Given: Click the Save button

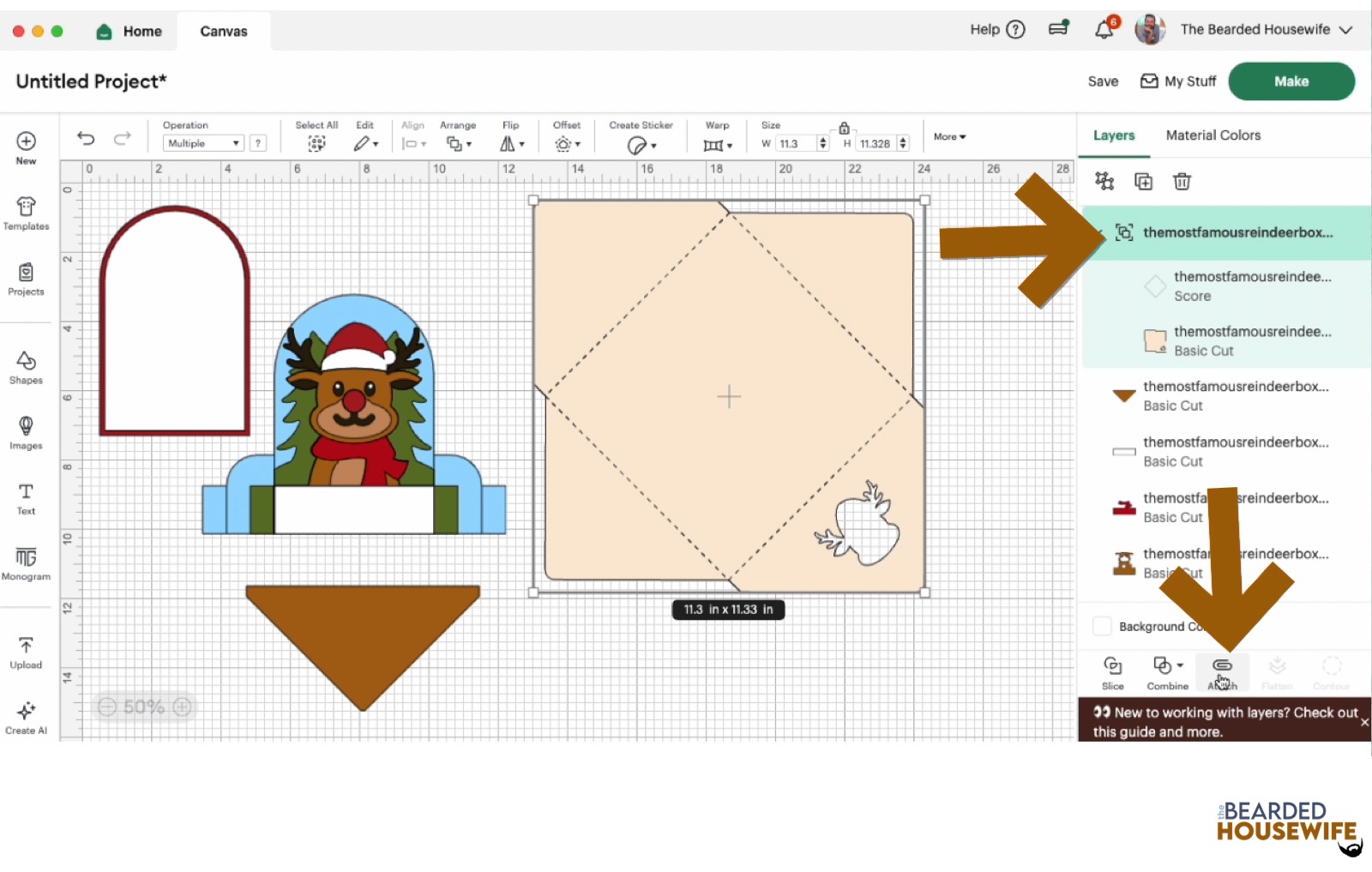Looking at the screenshot, I should [x=1103, y=81].
